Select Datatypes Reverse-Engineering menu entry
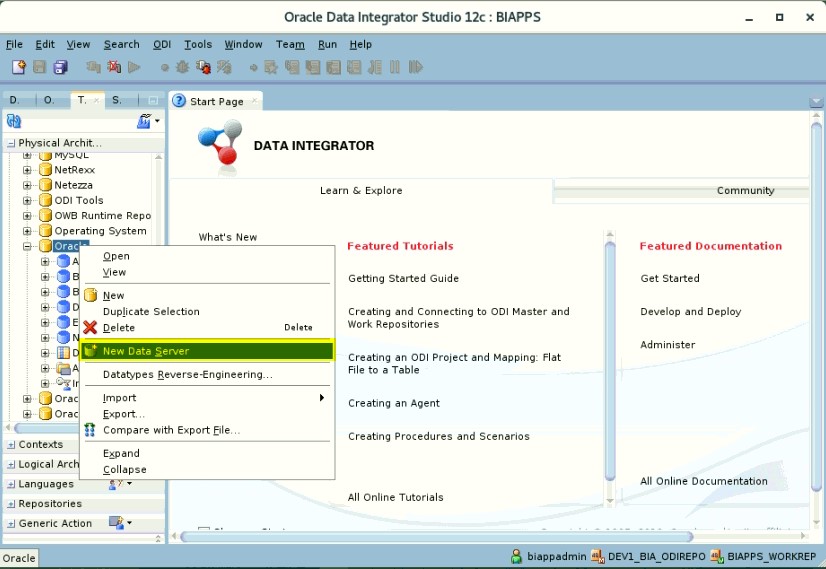This screenshot has height=569, width=826. (x=208, y=375)
